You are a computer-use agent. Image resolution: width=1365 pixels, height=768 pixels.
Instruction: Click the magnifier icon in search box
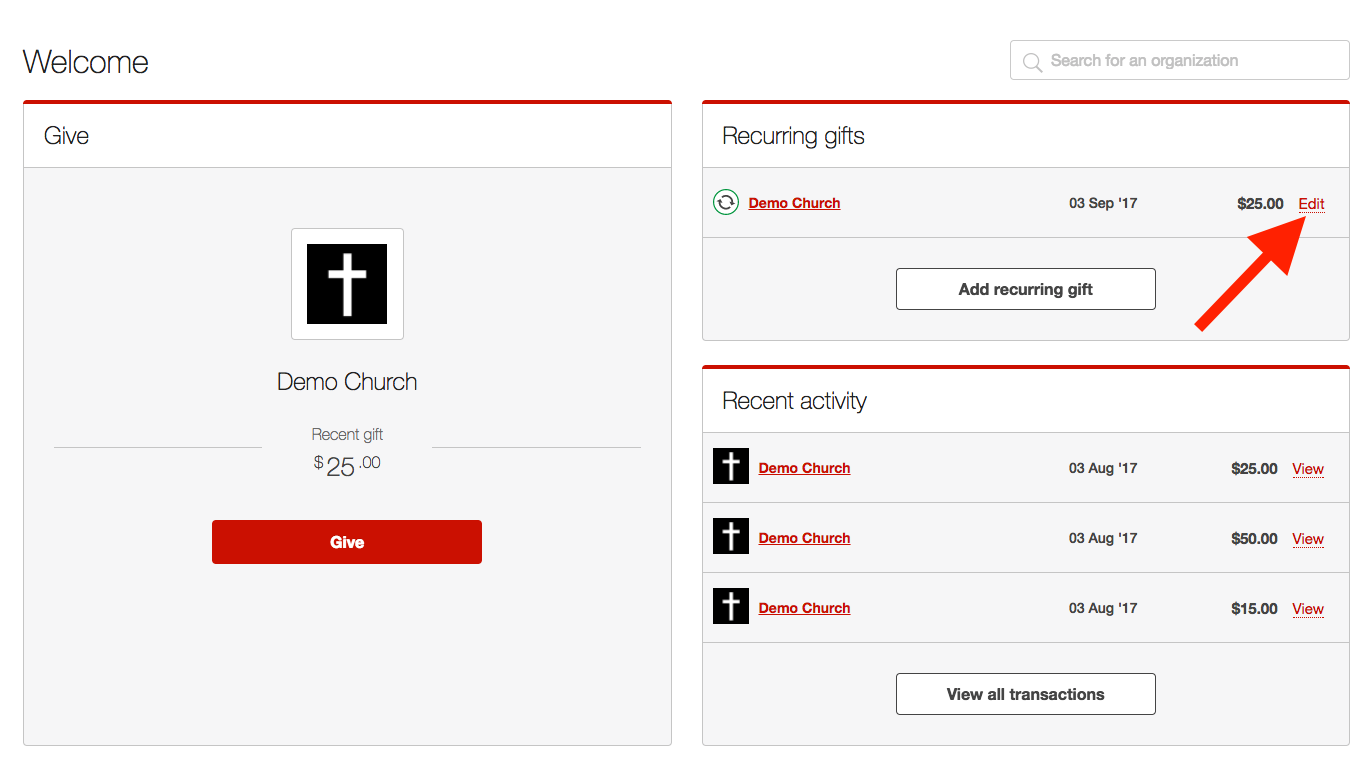coord(1032,62)
